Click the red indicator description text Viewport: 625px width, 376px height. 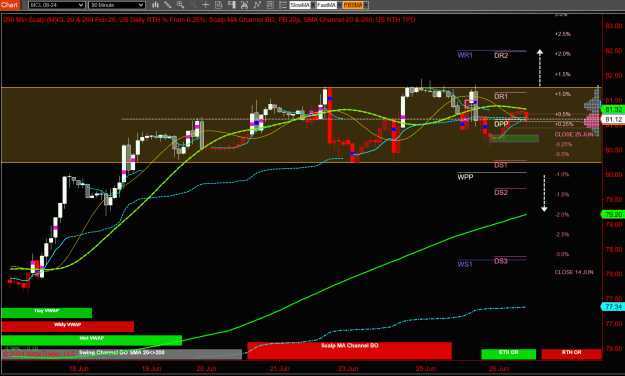tap(209, 20)
